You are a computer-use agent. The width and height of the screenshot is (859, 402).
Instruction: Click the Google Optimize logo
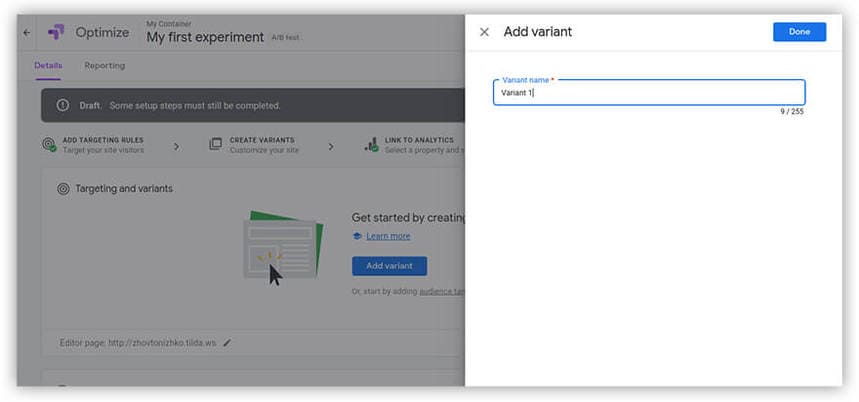click(x=56, y=32)
